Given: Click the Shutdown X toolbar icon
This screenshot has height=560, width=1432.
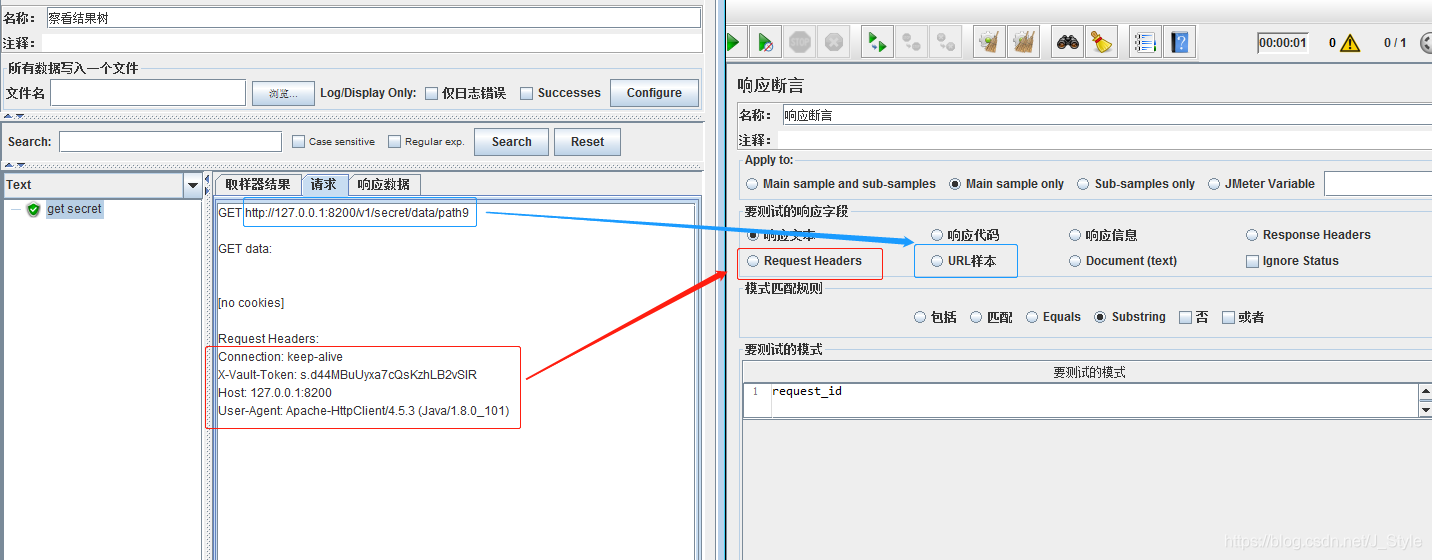Looking at the screenshot, I should pyautogui.click(x=834, y=43).
